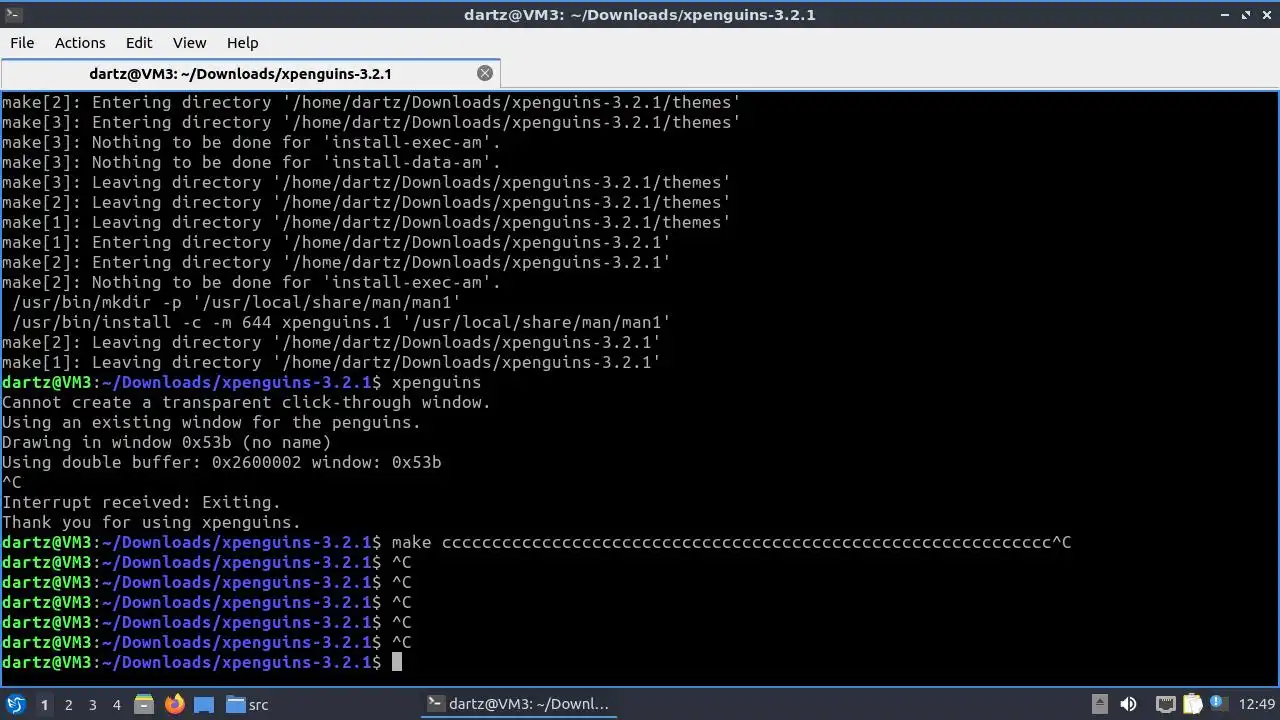Open the Actions menu
This screenshot has height=720, width=1280.
pyautogui.click(x=80, y=43)
